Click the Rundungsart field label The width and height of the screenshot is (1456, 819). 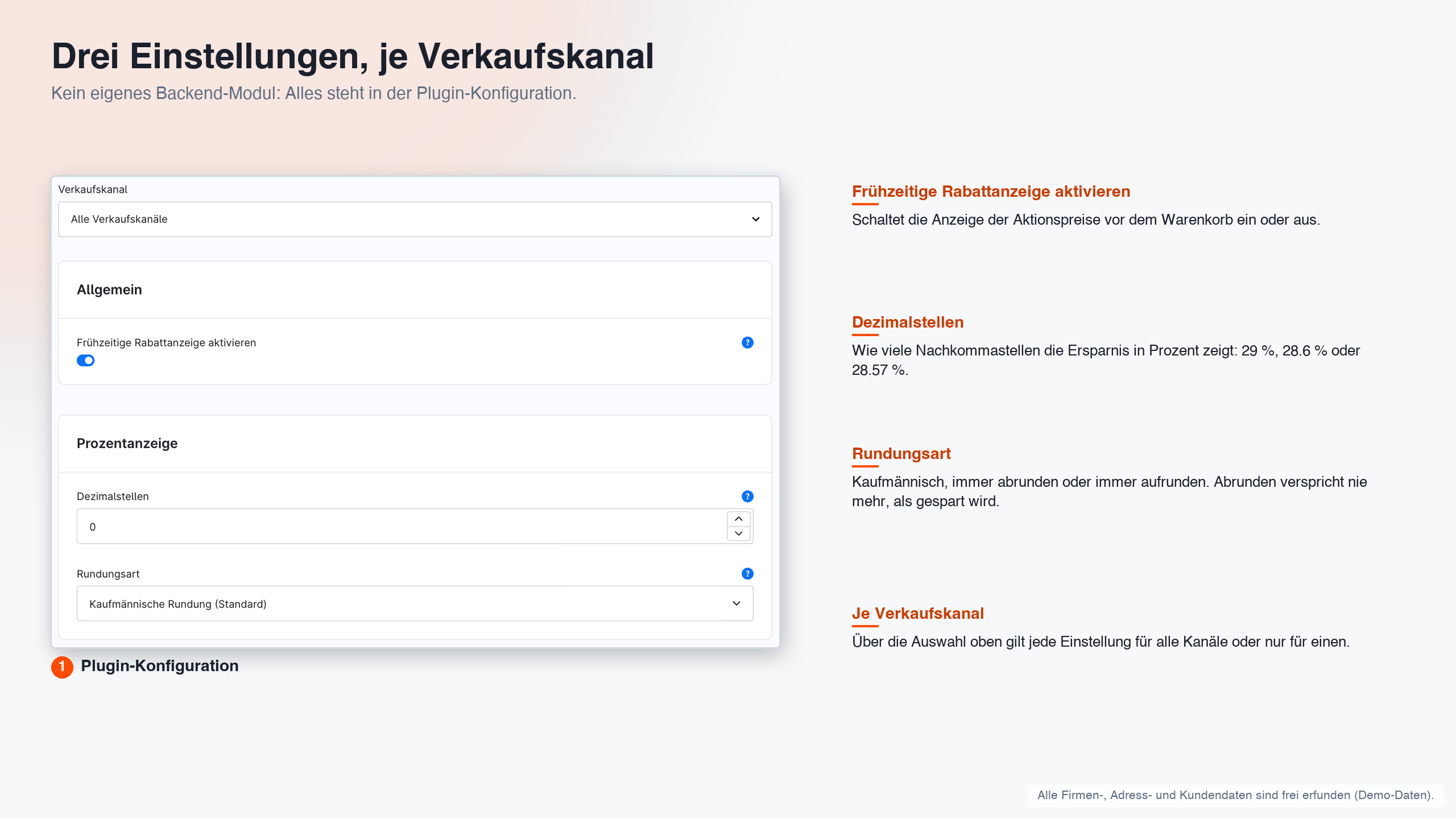pyautogui.click(x=108, y=574)
